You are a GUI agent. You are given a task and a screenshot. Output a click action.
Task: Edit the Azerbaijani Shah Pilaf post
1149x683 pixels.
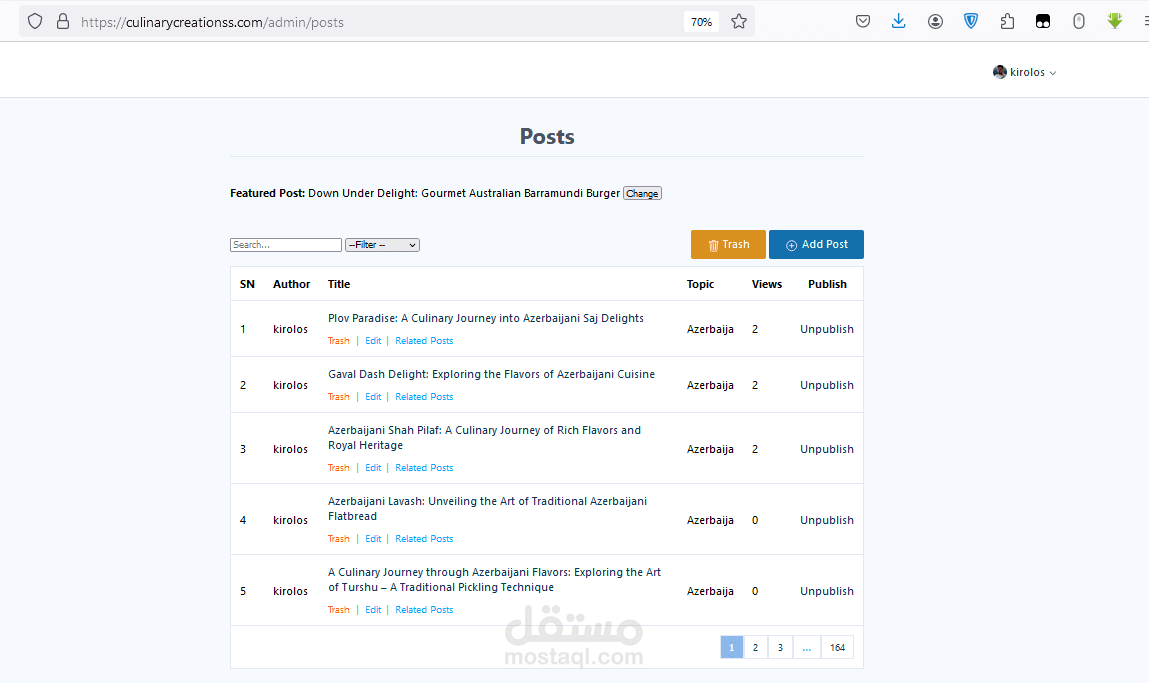pos(373,468)
